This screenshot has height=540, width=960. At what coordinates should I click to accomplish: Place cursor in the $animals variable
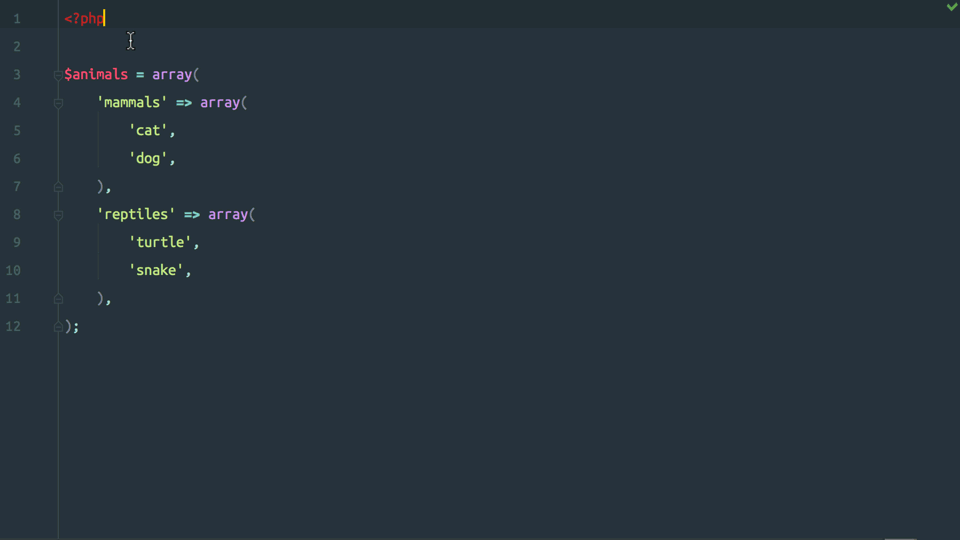(x=96, y=75)
